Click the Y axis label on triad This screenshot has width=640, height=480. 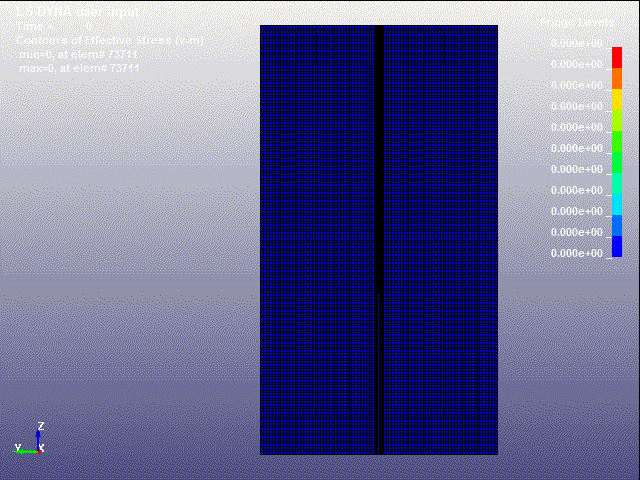[x=18, y=447]
